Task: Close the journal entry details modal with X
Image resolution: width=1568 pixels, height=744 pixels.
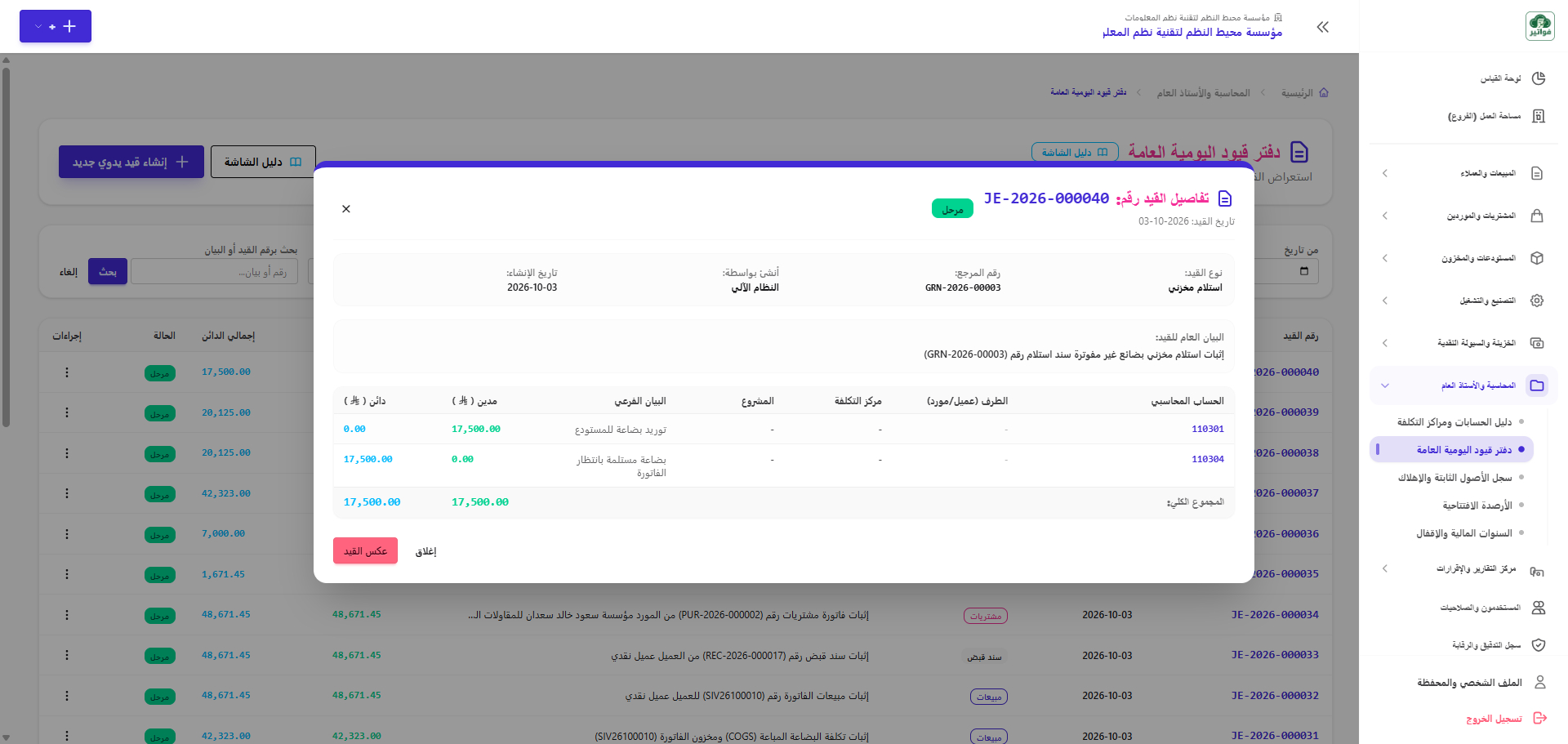Action: coord(346,209)
